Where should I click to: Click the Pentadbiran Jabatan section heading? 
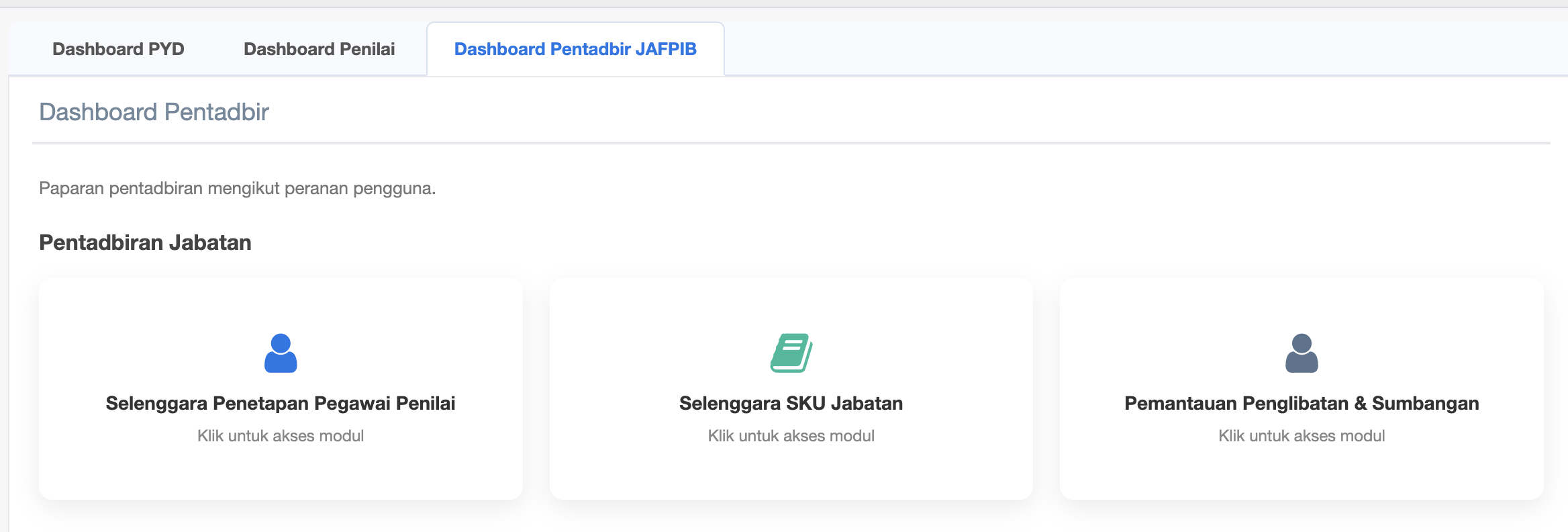coord(145,242)
